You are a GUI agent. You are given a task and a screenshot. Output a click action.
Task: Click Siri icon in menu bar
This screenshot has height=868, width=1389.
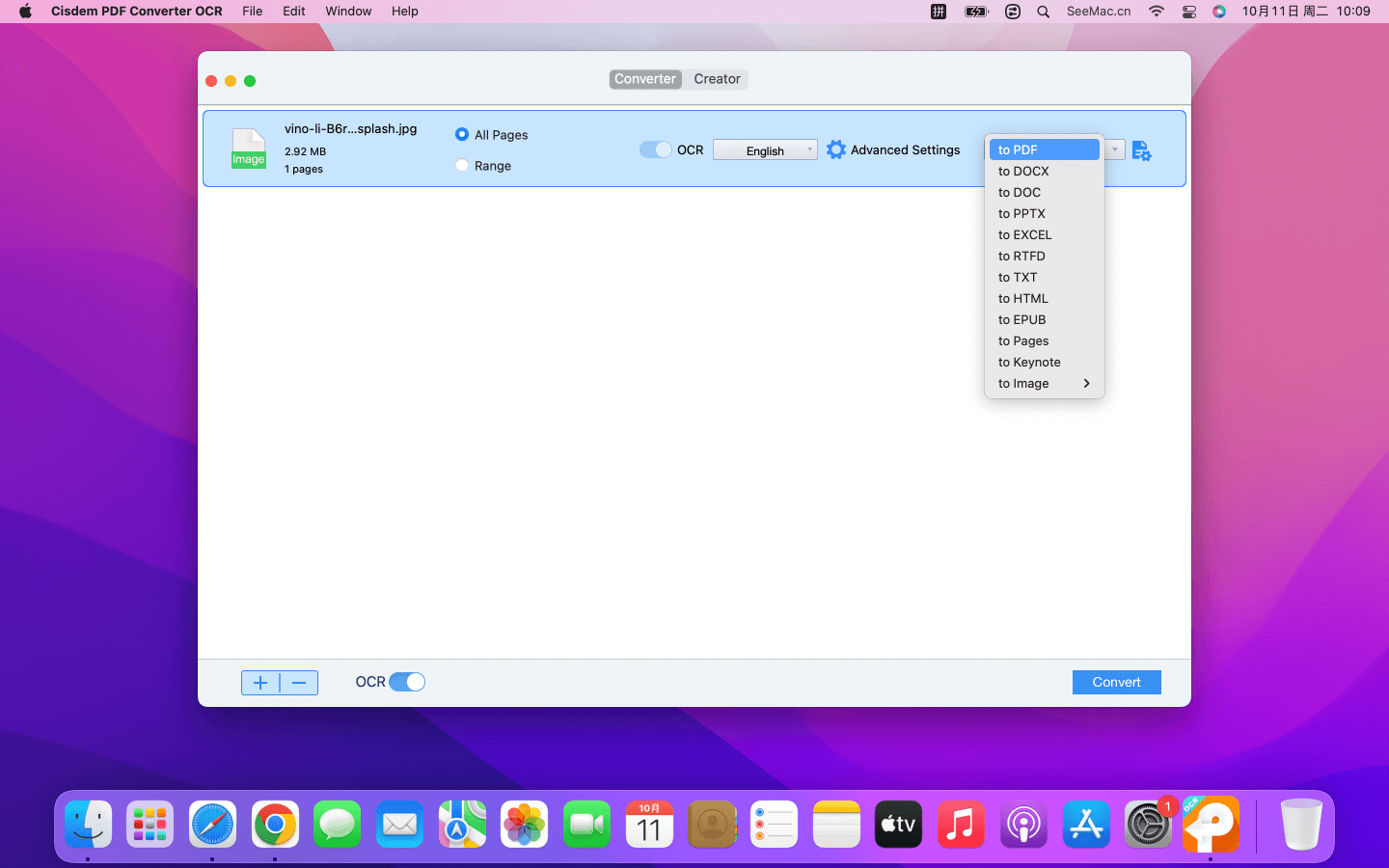1219,12
